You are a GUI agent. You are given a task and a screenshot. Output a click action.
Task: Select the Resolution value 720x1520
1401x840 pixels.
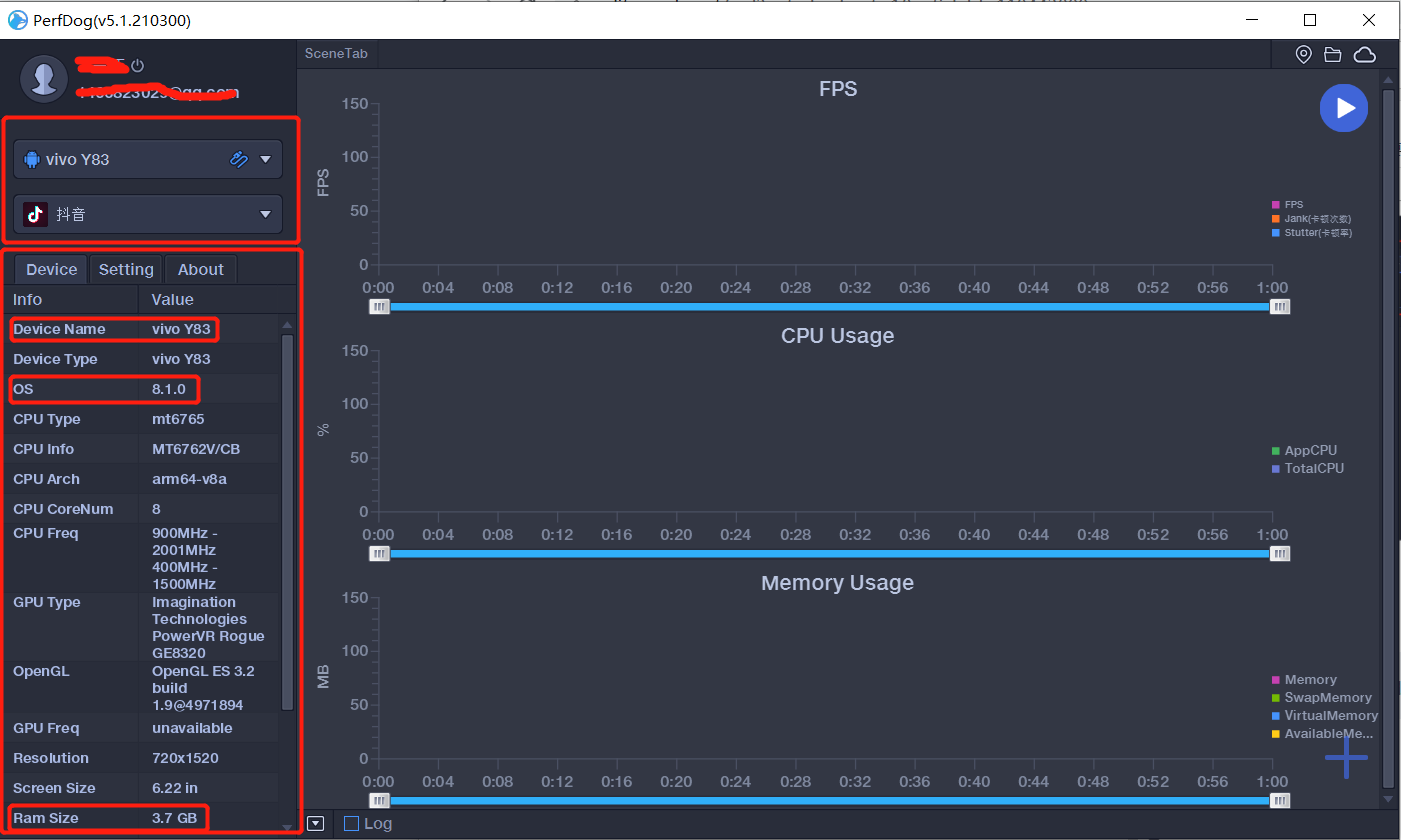(185, 758)
